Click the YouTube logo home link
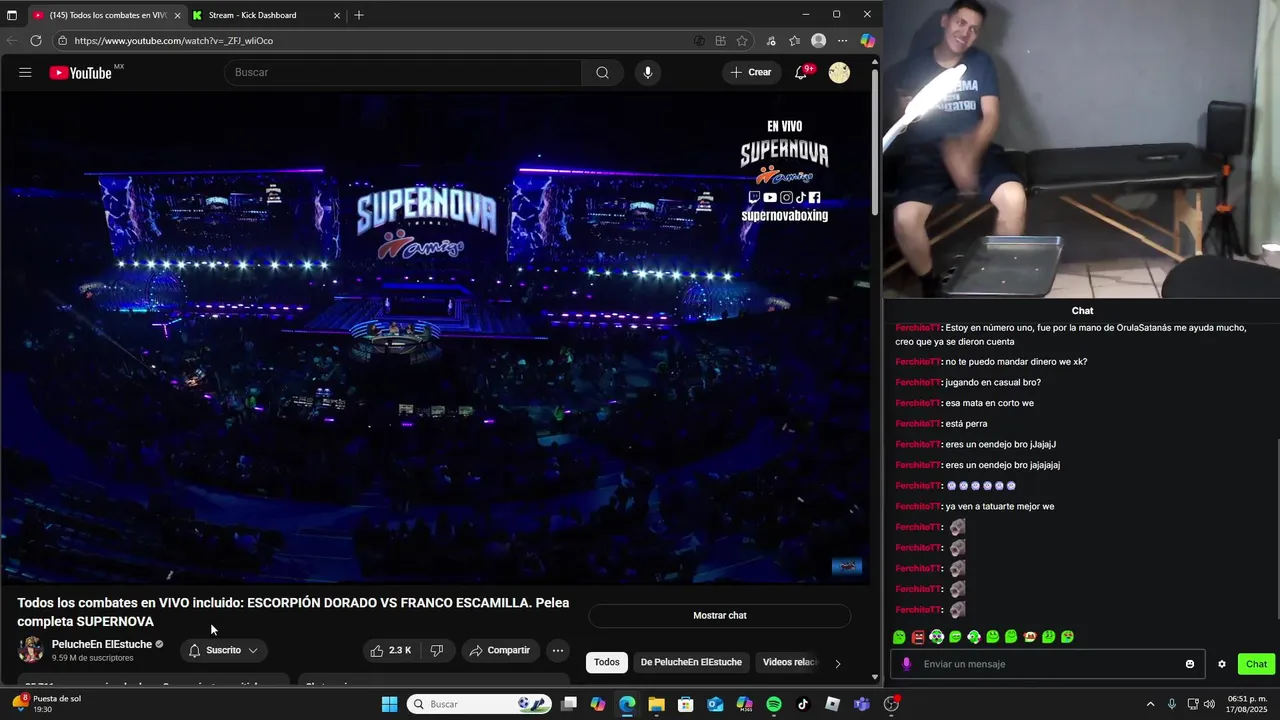The height and width of the screenshot is (720, 1280). coord(81,72)
